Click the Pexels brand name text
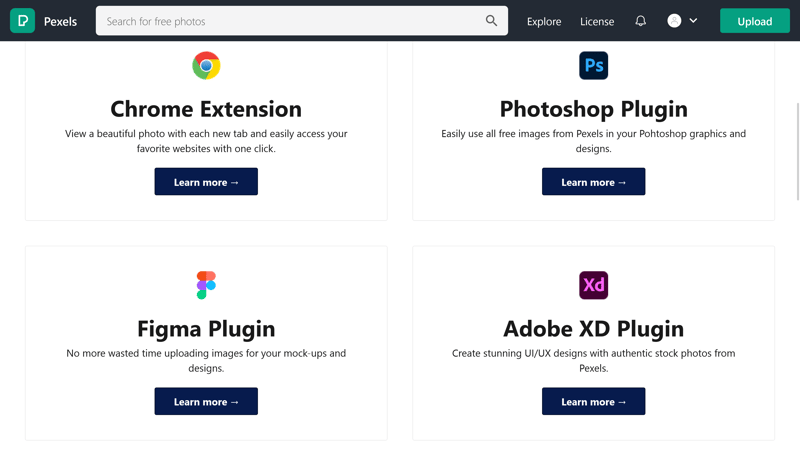 click(60, 21)
